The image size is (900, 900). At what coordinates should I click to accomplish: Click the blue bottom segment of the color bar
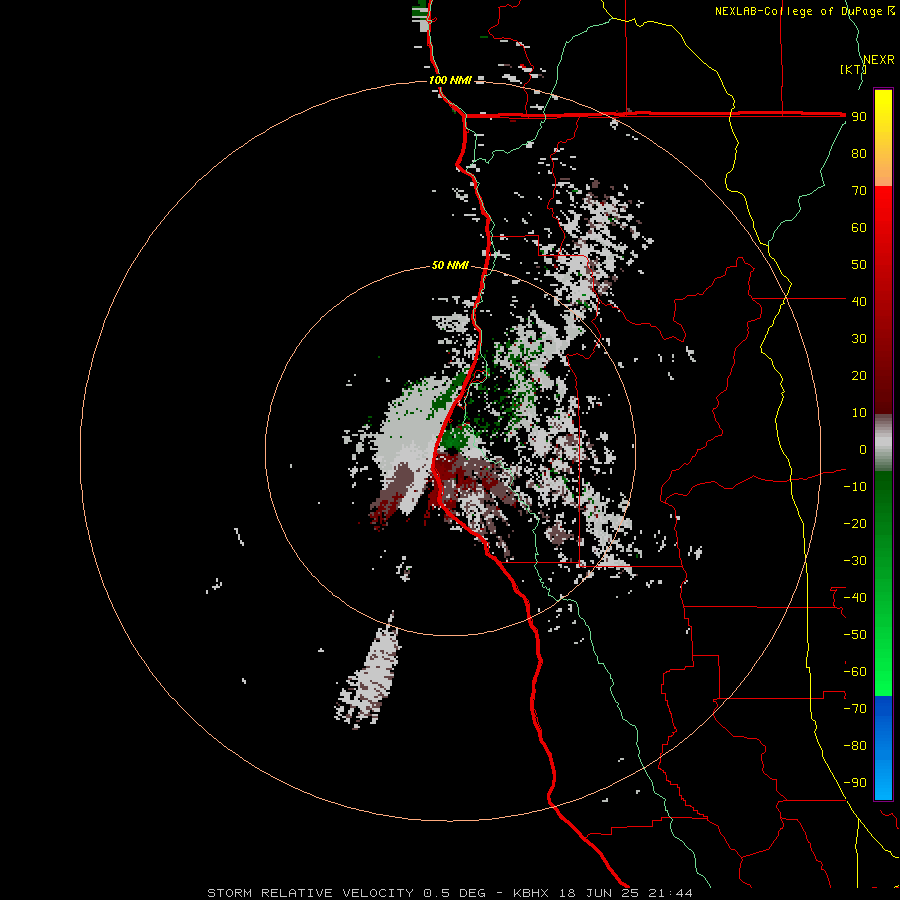pos(883,747)
